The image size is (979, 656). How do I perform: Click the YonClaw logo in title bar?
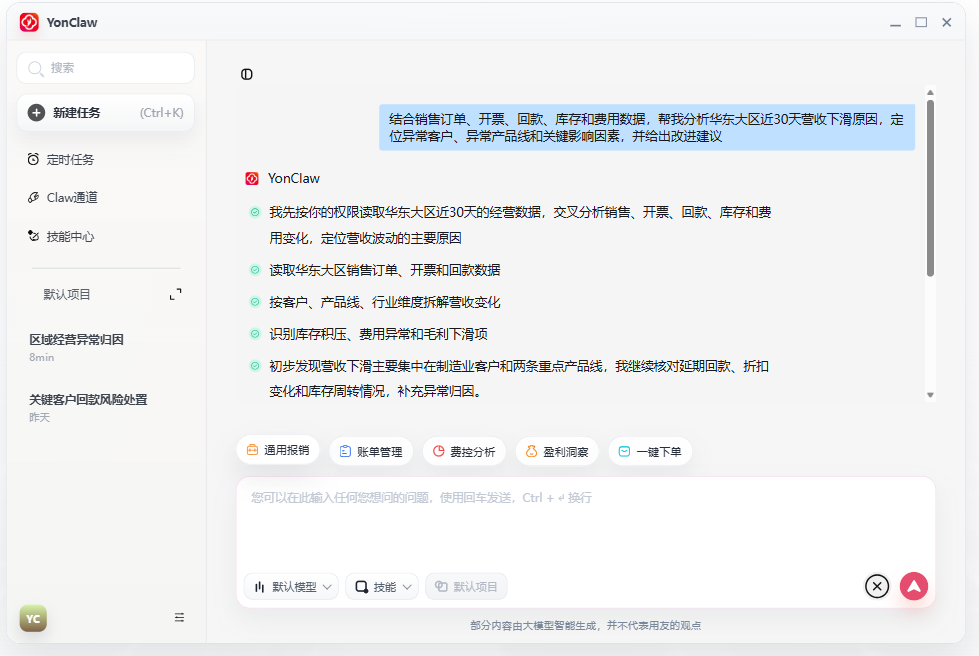(x=29, y=22)
